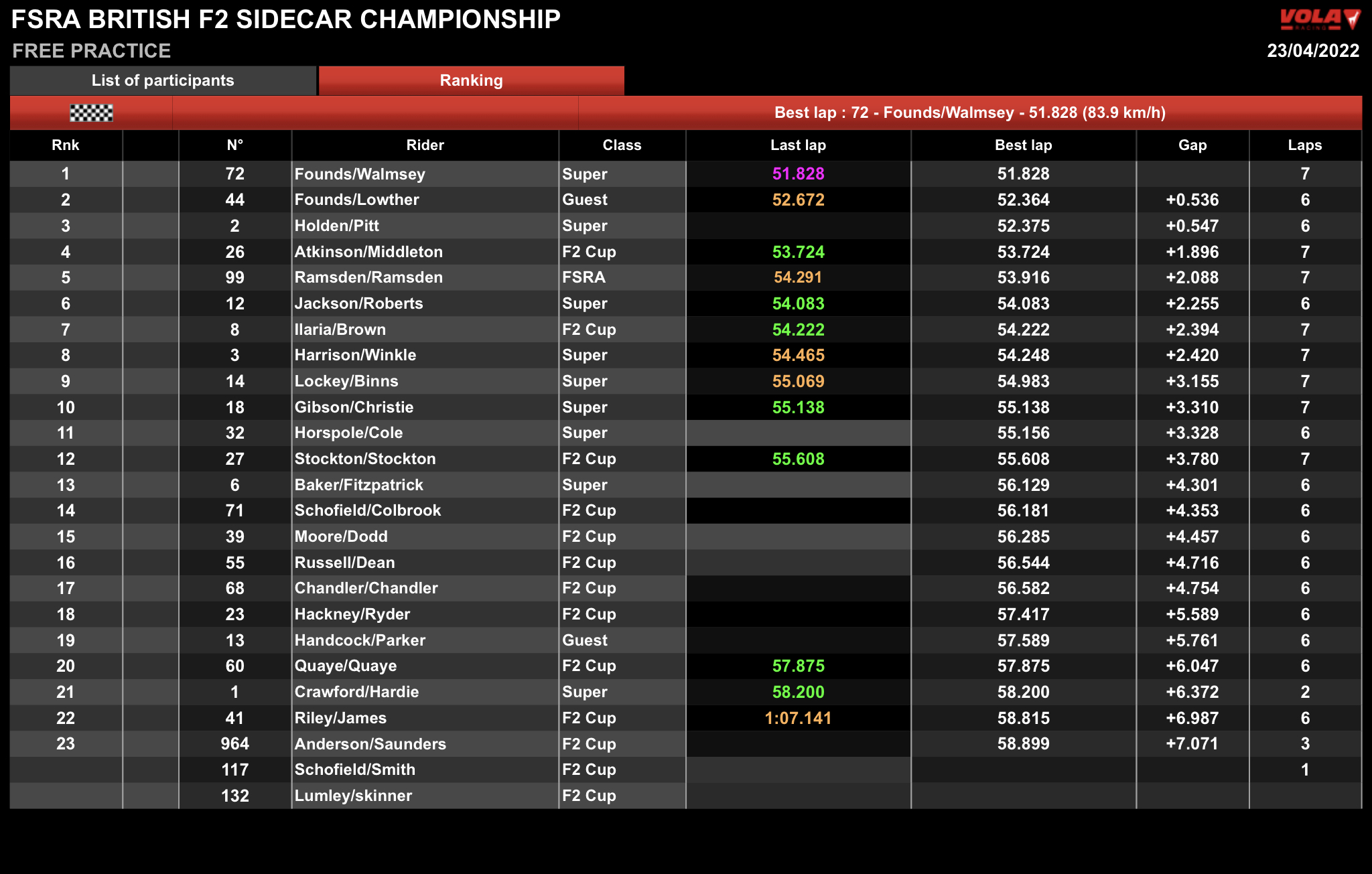
Task: Click the FREE PRACTICE subtitle
Action: [x=92, y=51]
